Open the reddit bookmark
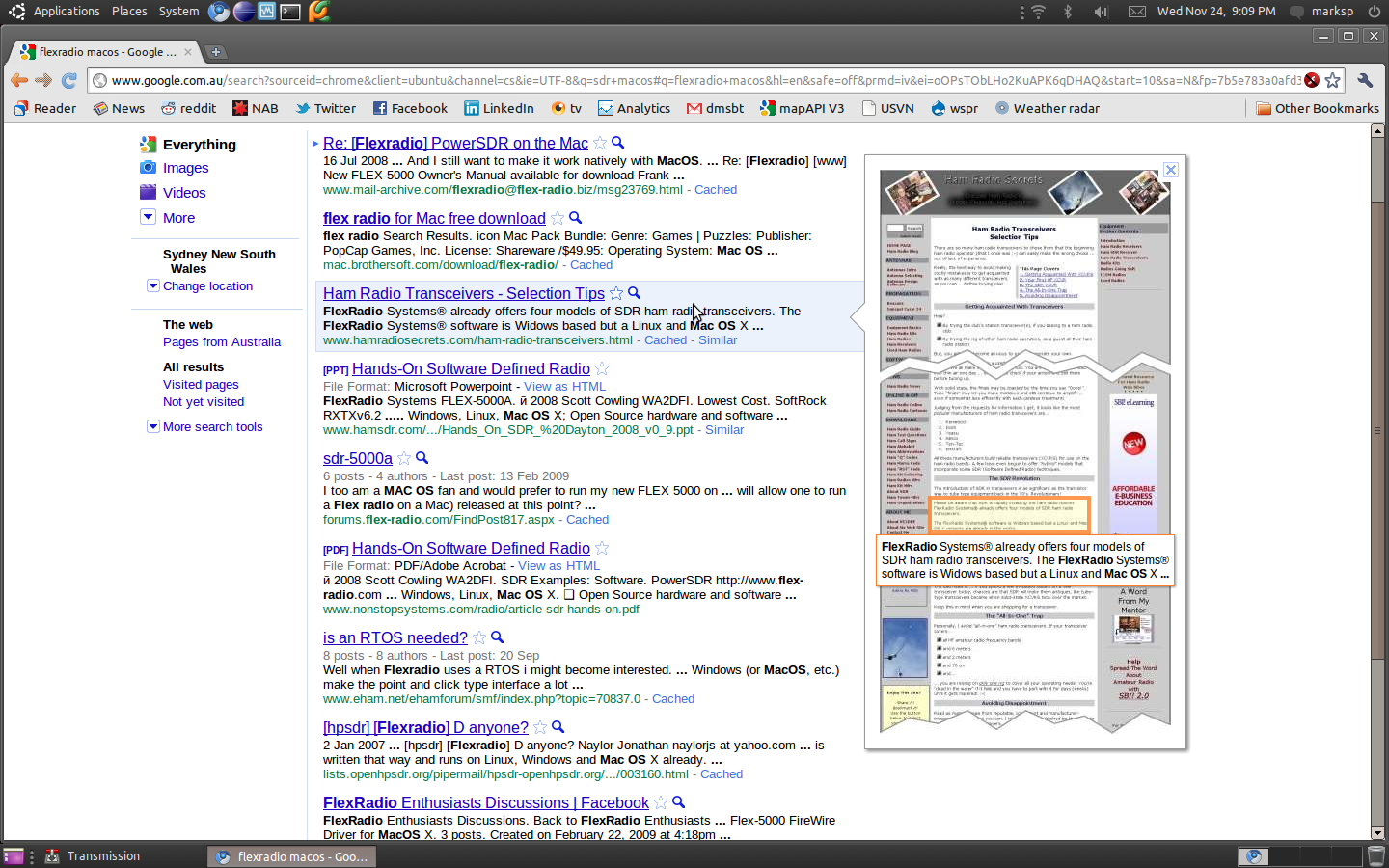Viewport: 1389px width, 868px height. (189, 108)
